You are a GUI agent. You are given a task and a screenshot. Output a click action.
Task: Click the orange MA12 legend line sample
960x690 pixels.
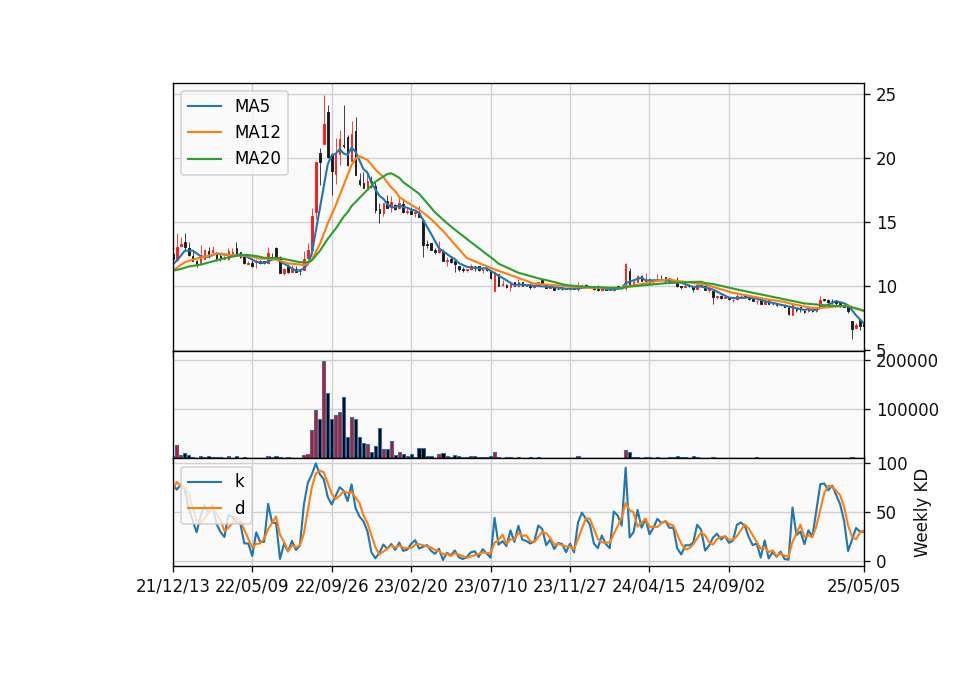(204, 132)
